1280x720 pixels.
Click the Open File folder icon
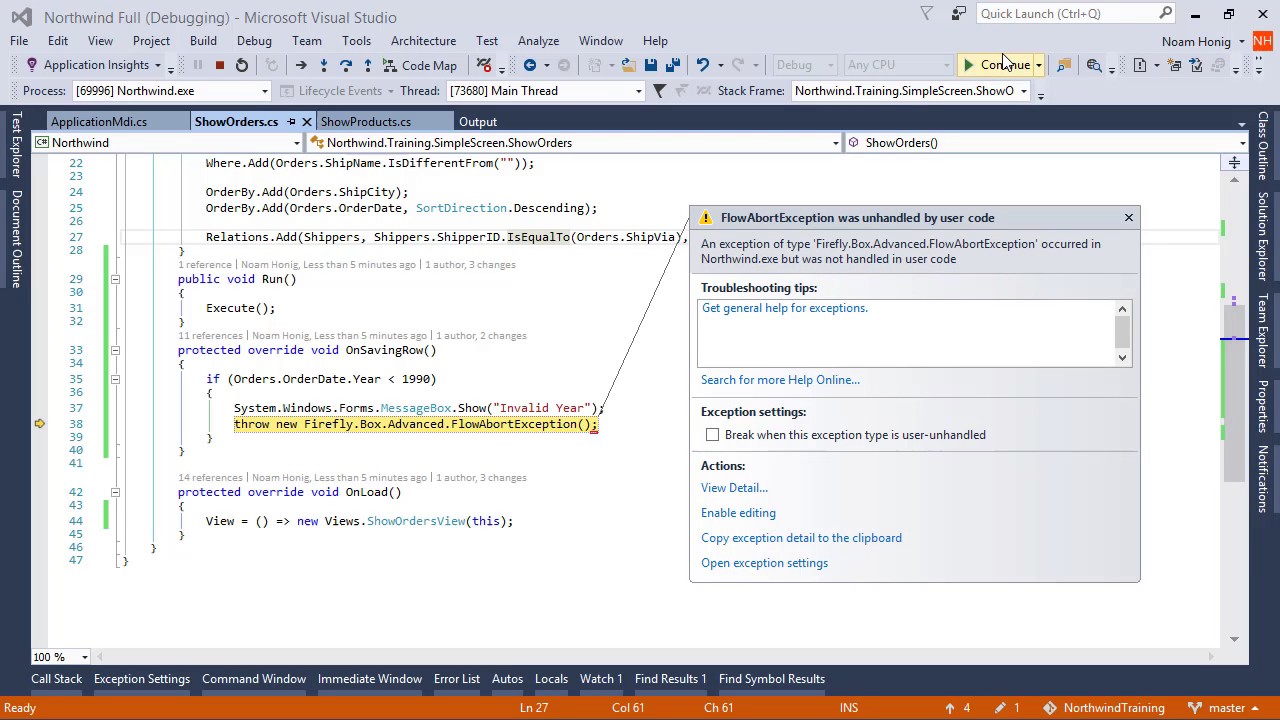tap(628, 65)
